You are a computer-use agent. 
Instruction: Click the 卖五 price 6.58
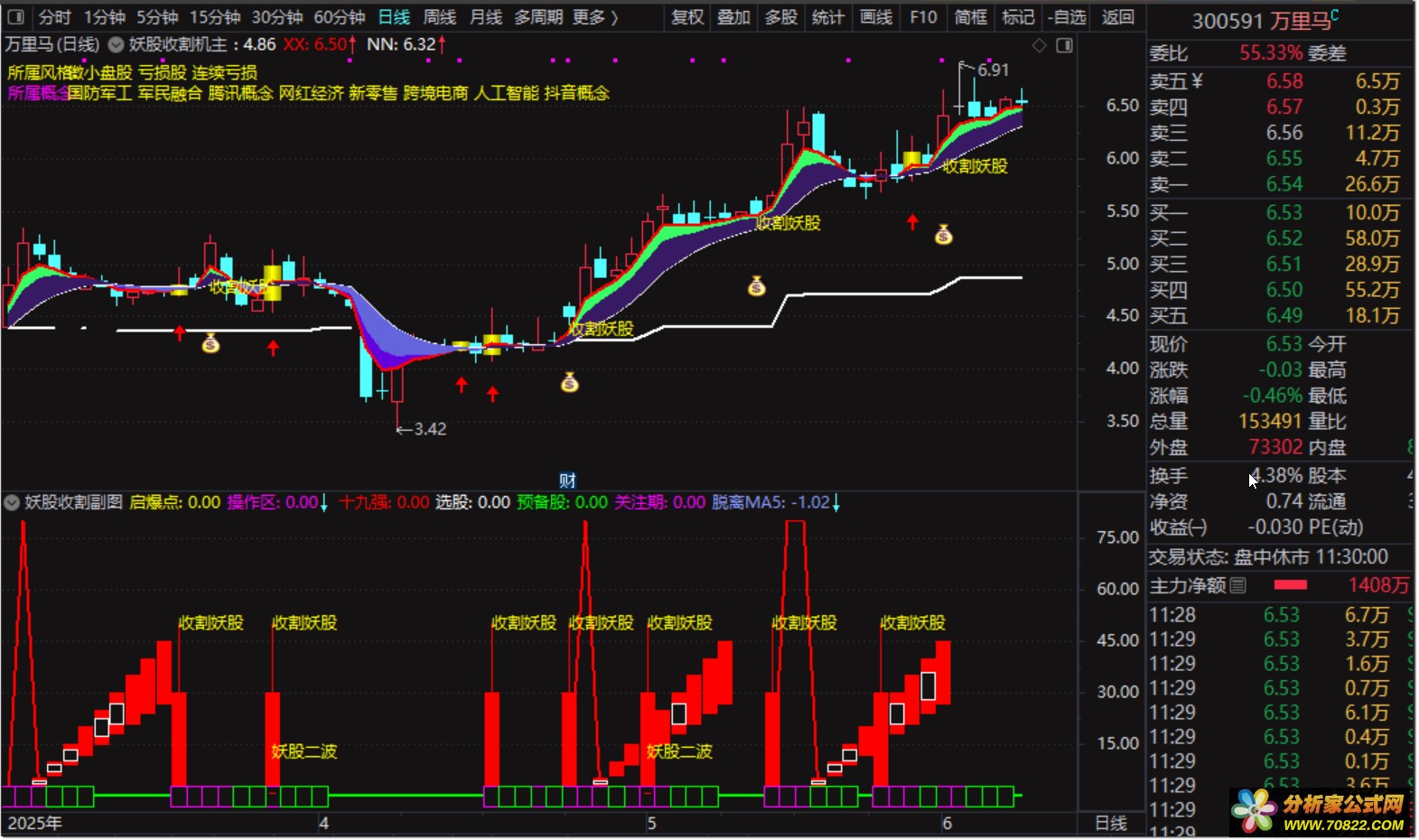click(x=1284, y=81)
